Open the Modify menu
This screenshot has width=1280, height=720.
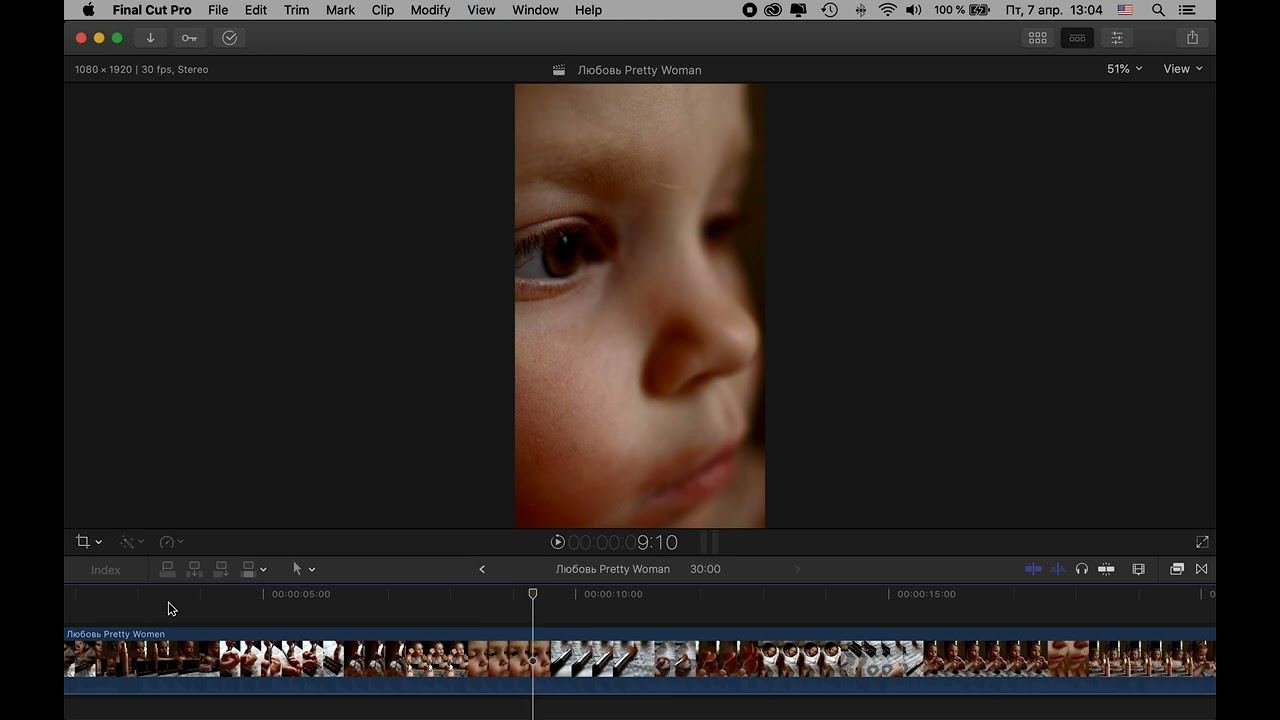point(430,10)
